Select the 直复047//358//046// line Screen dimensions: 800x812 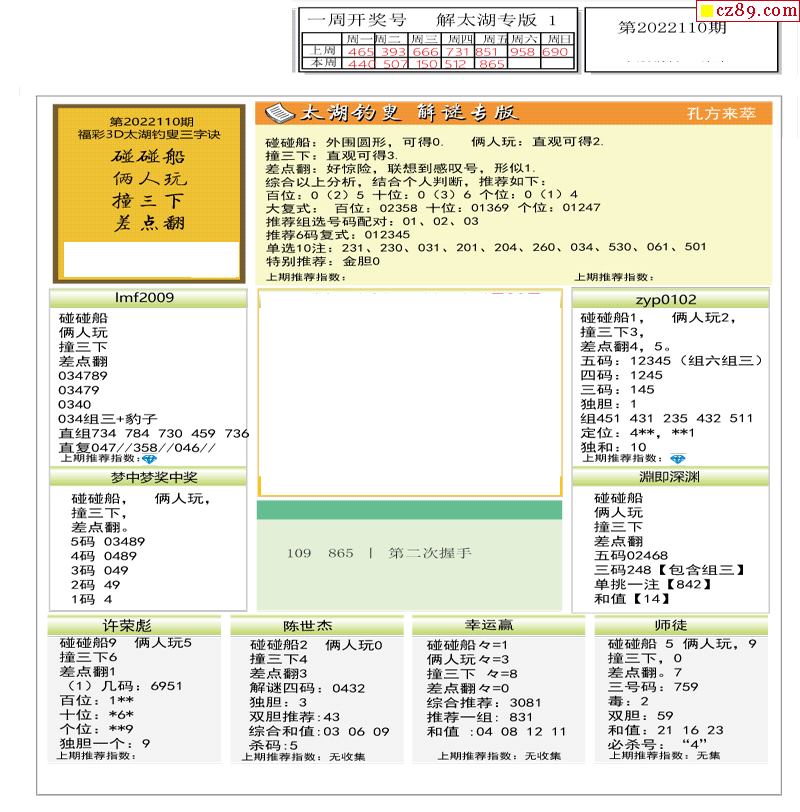point(137,447)
